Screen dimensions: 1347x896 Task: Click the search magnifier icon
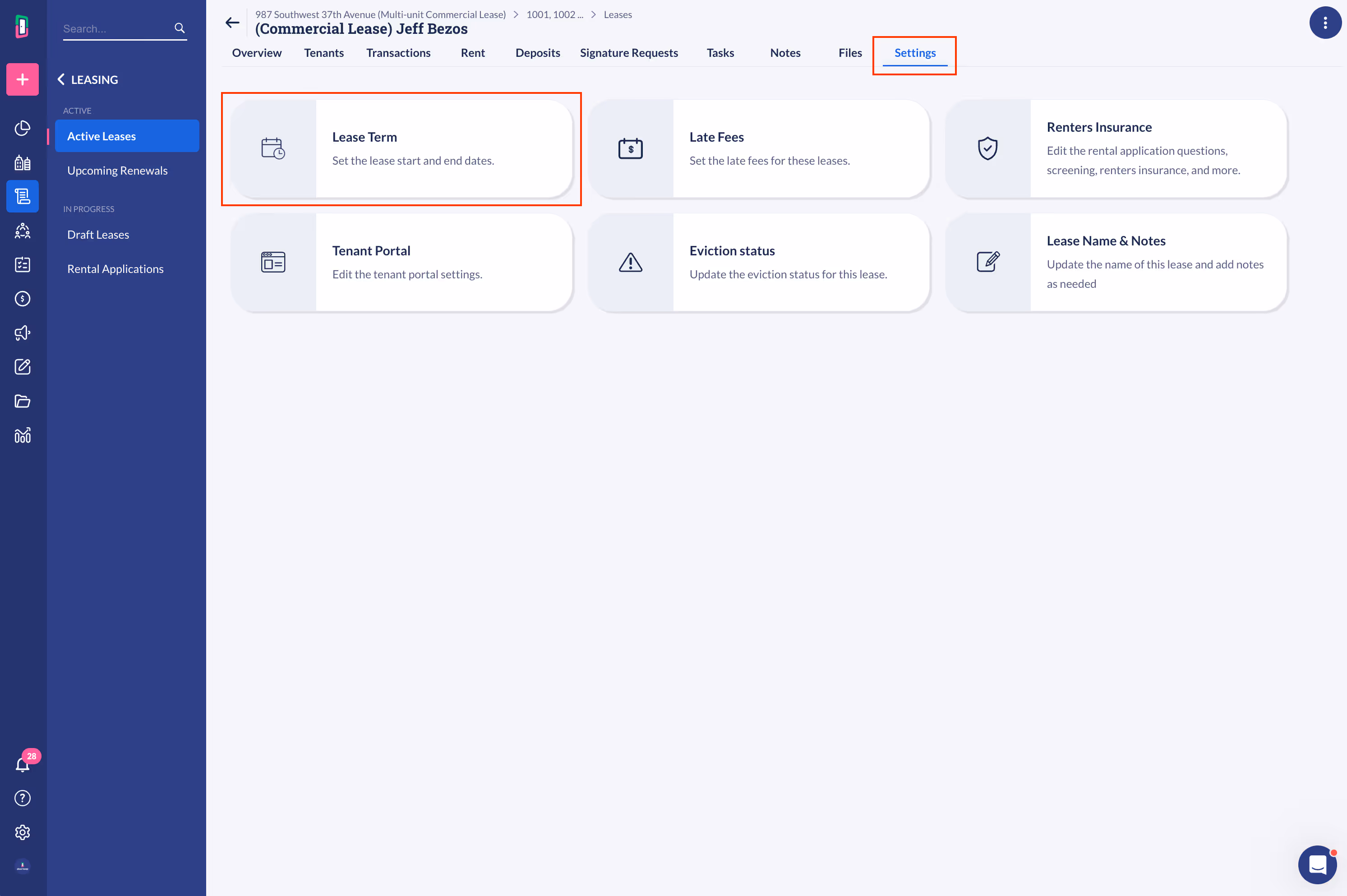[180, 28]
